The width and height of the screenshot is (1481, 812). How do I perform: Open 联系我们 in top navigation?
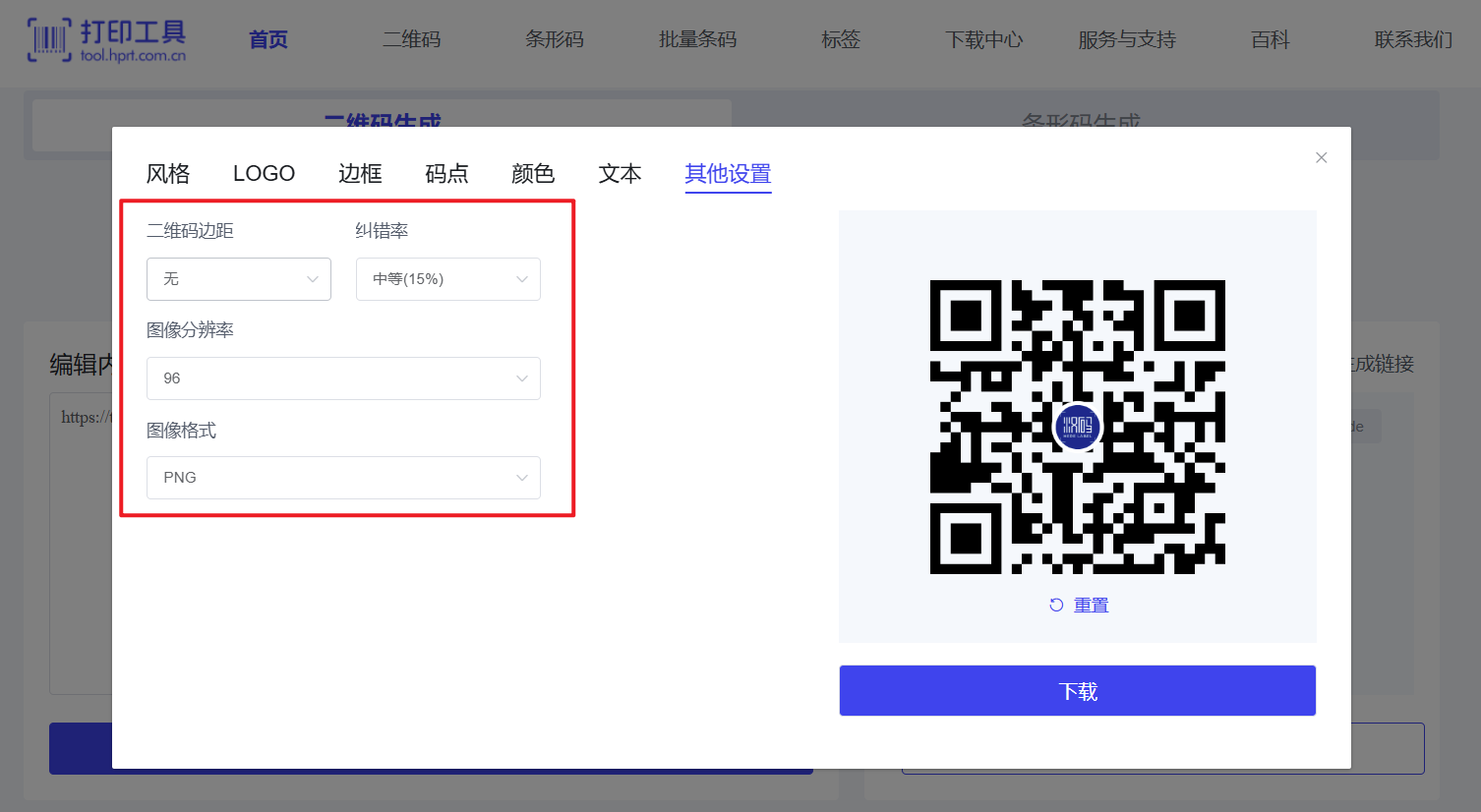pos(1413,39)
